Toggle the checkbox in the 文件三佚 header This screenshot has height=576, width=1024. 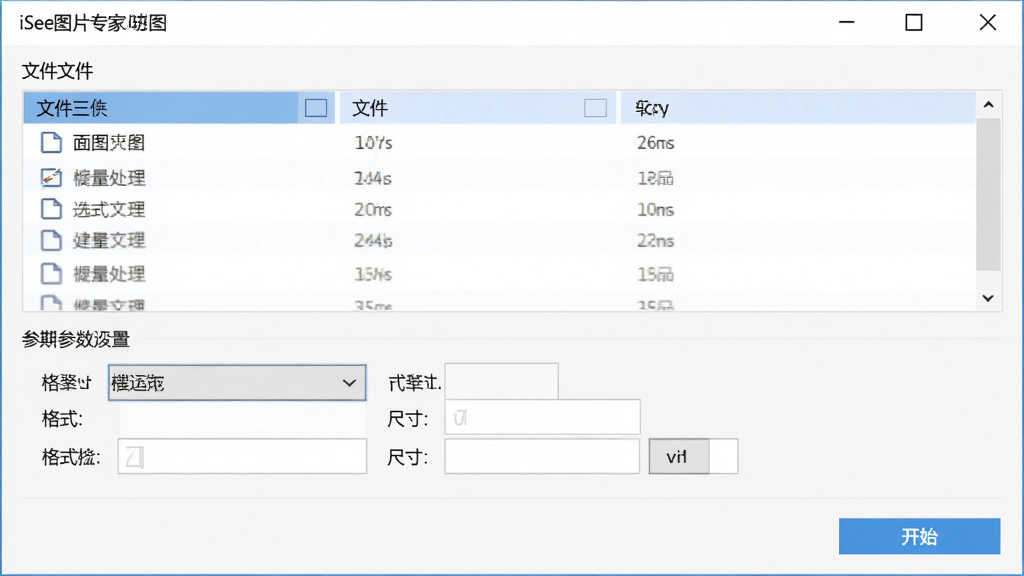coord(316,108)
